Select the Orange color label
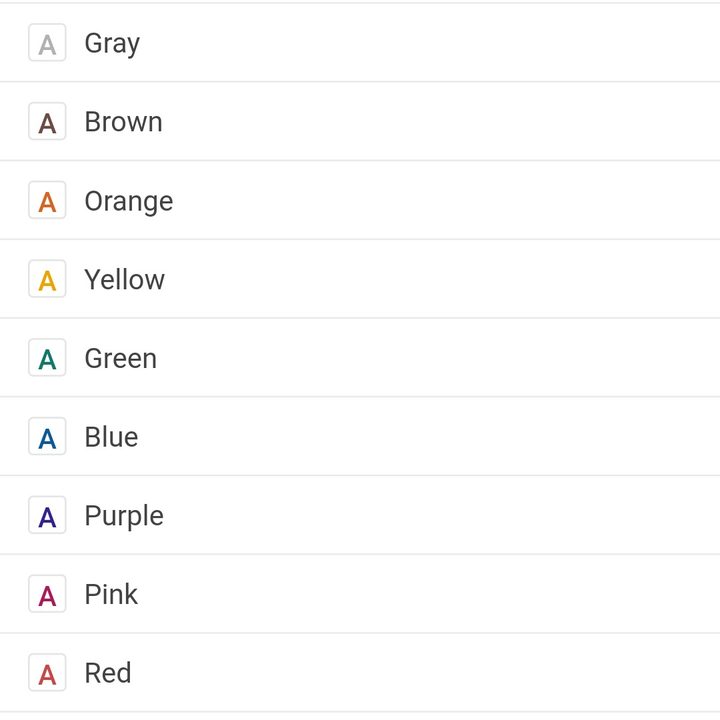 (129, 202)
